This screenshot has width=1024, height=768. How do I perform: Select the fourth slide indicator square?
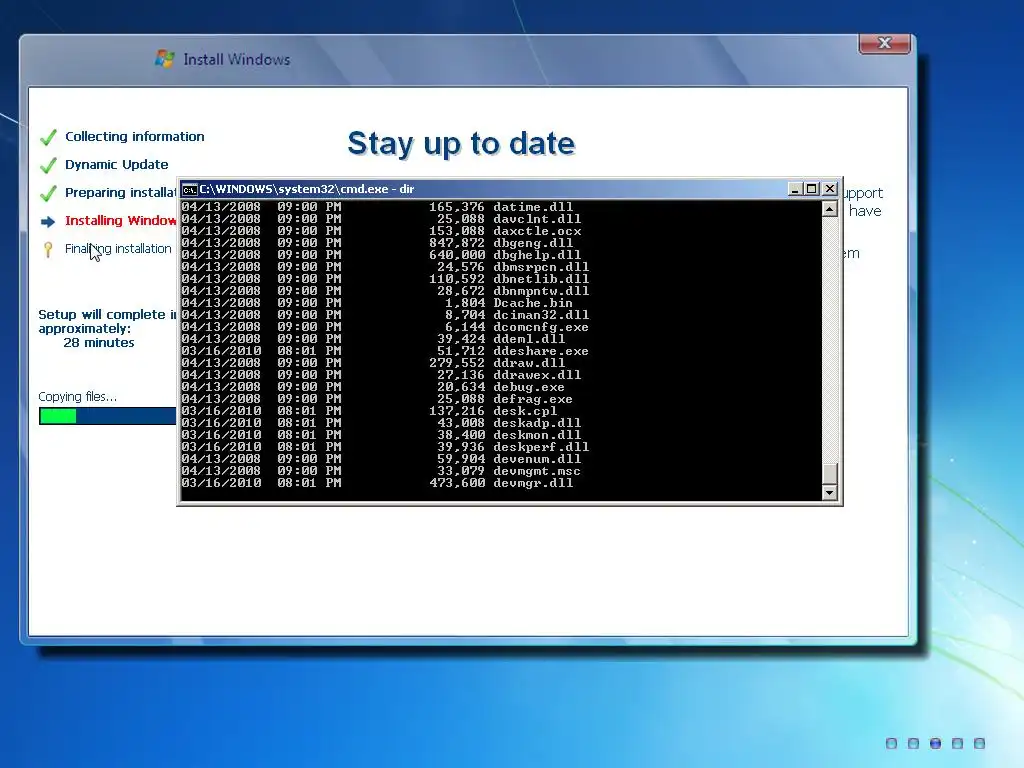957,743
